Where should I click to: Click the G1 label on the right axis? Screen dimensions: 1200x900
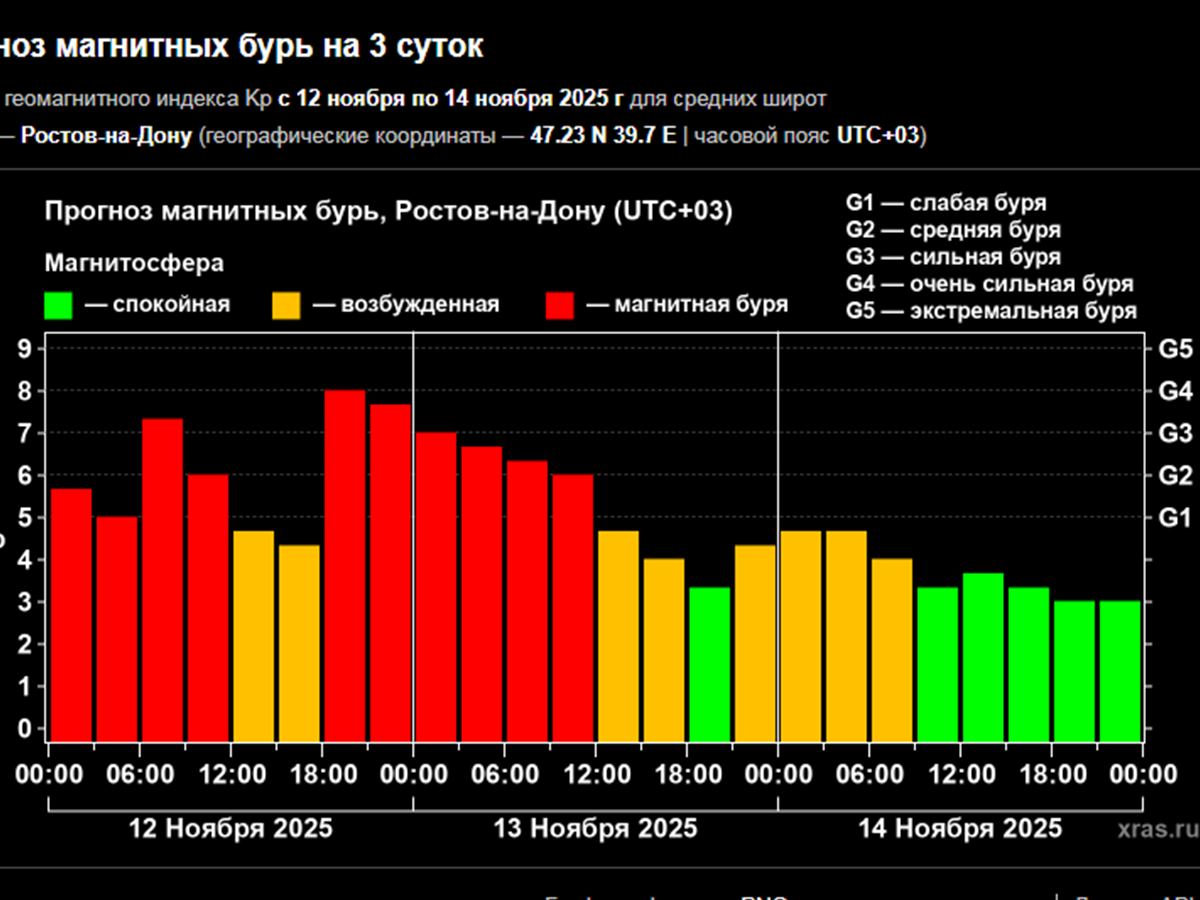pyautogui.click(x=1174, y=518)
